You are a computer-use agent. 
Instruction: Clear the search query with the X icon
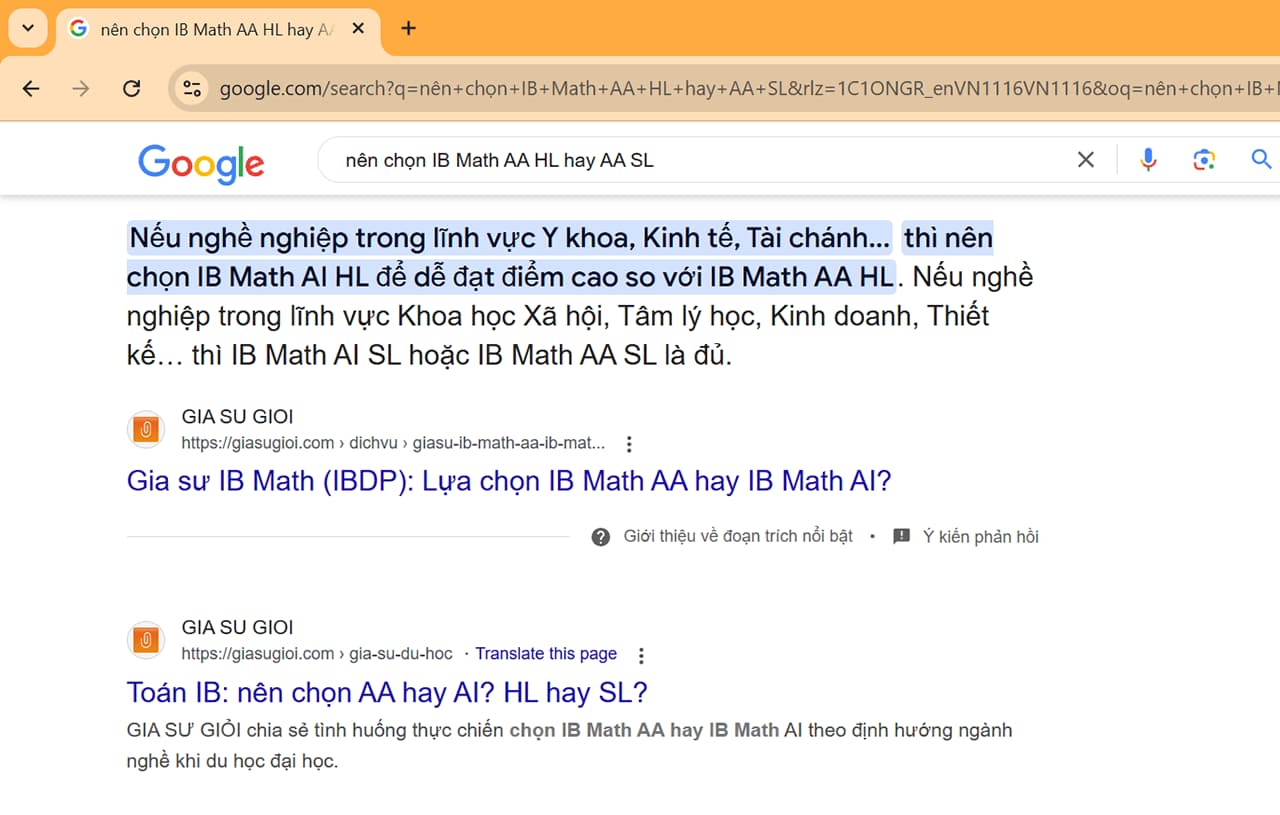(1085, 159)
